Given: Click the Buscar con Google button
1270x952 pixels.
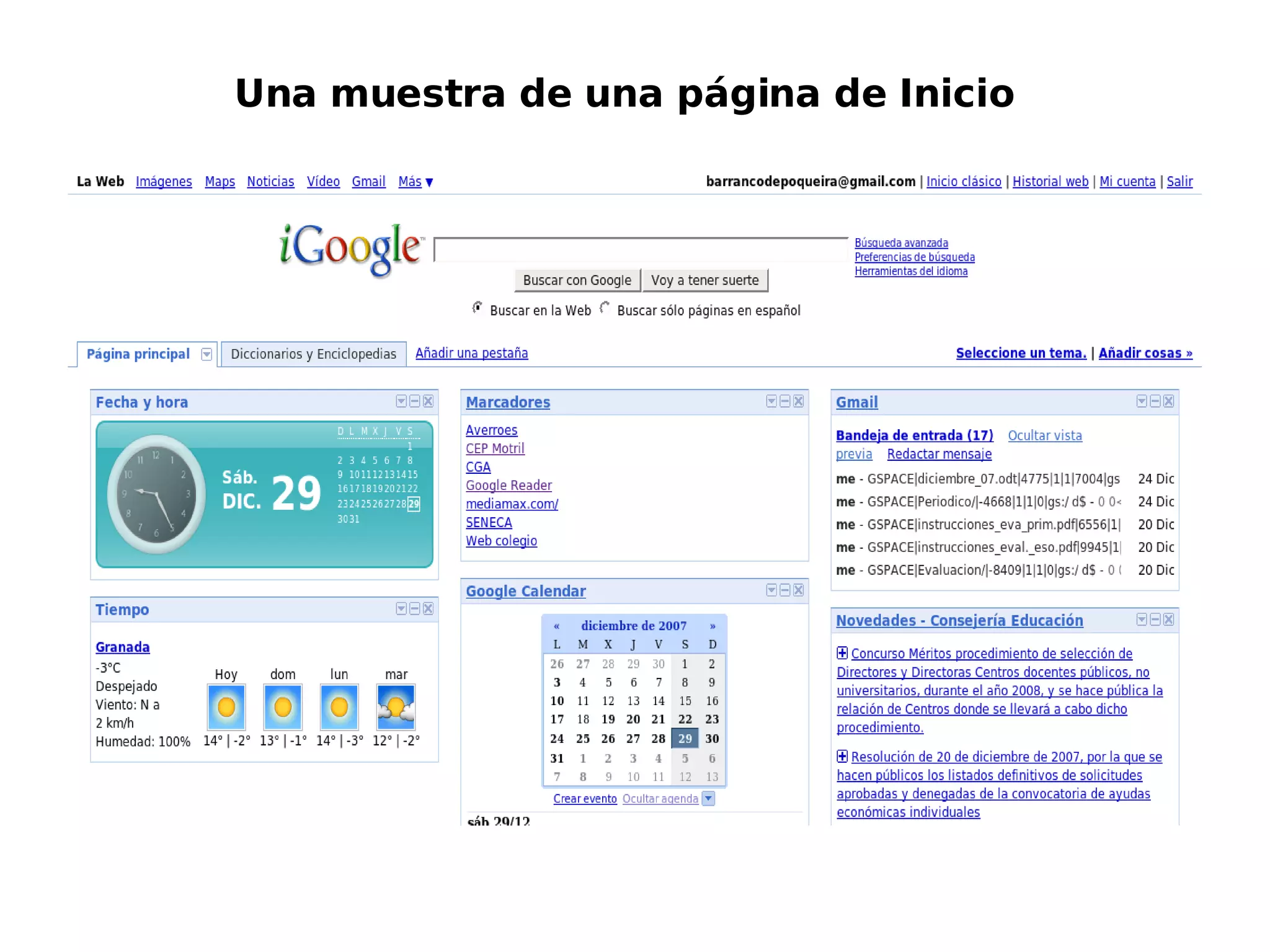Looking at the screenshot, I should coord(577,280).
